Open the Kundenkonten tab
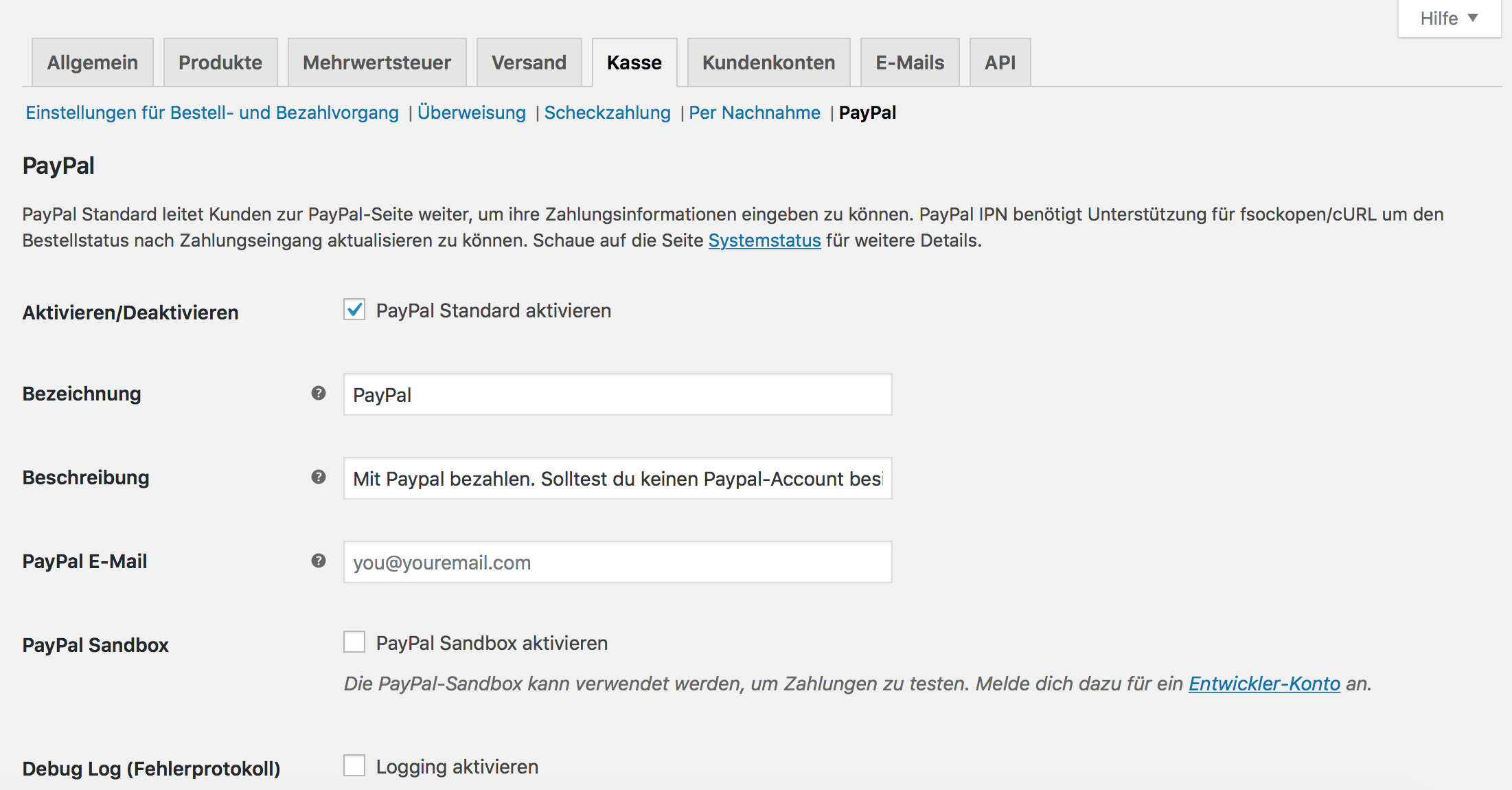 tap(768, 63)
